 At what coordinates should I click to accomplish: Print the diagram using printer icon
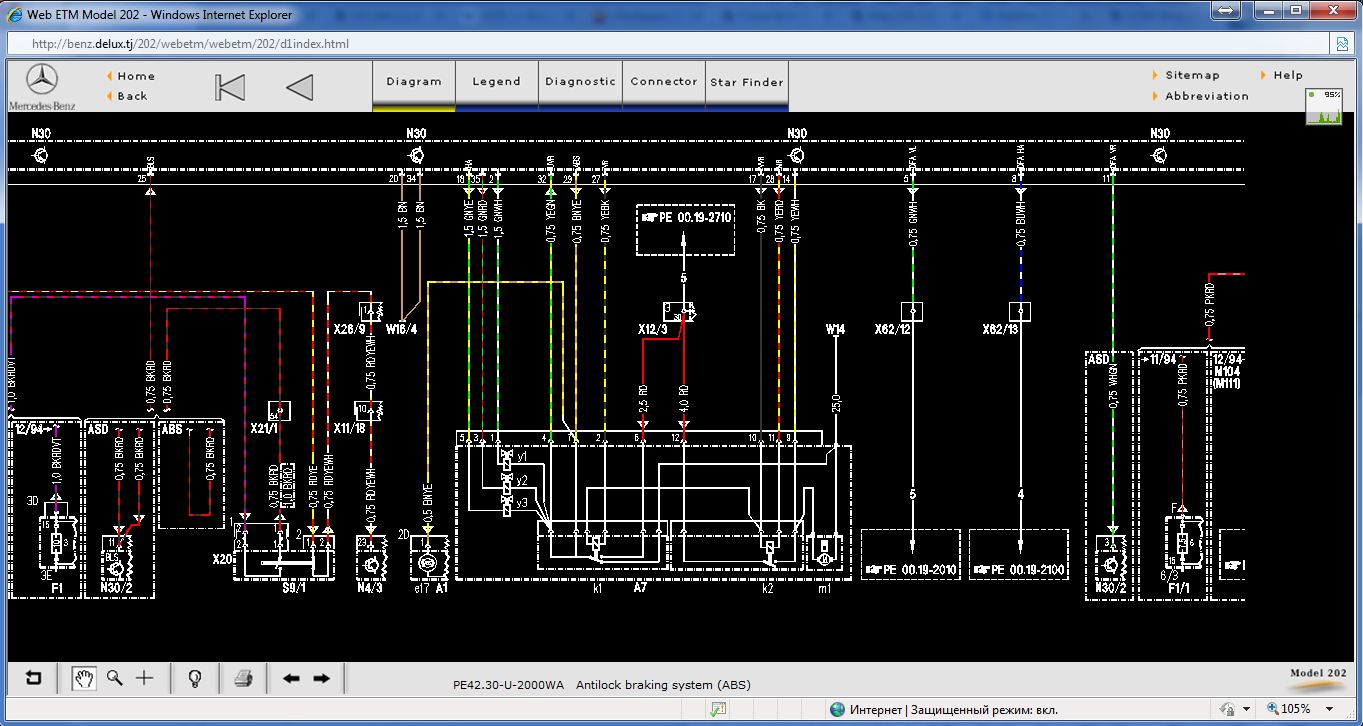(x=243, y=679)
